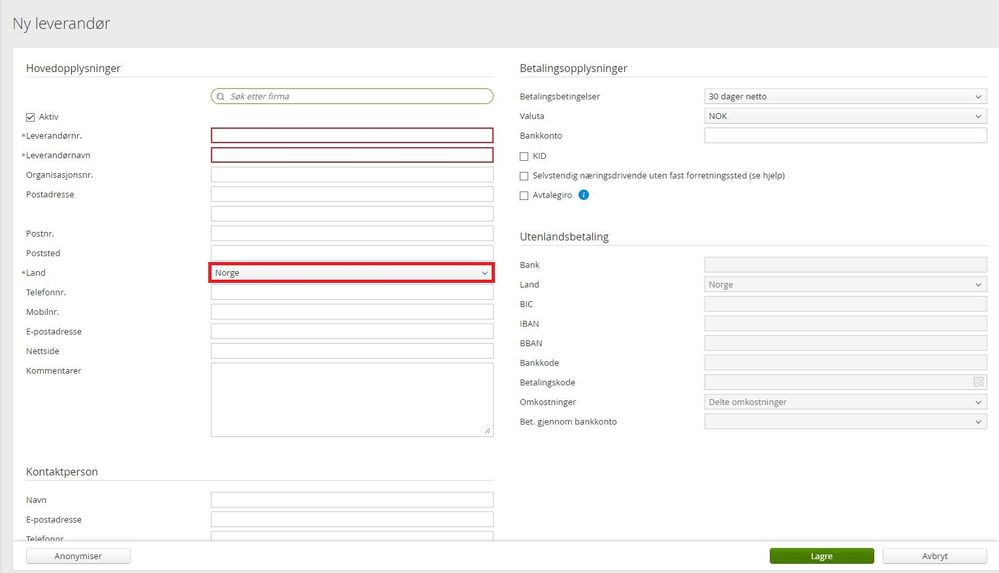Click into the Leverandørnavn field

tap(351, 155)
